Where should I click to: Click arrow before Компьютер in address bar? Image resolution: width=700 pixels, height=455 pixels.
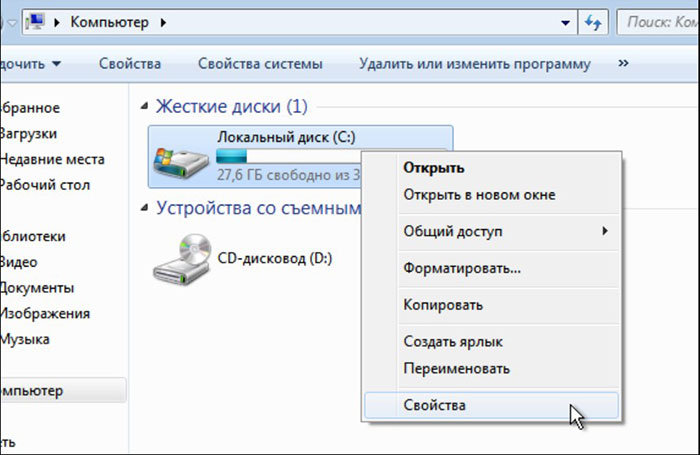pyautogui.click(x=57, y=22)
